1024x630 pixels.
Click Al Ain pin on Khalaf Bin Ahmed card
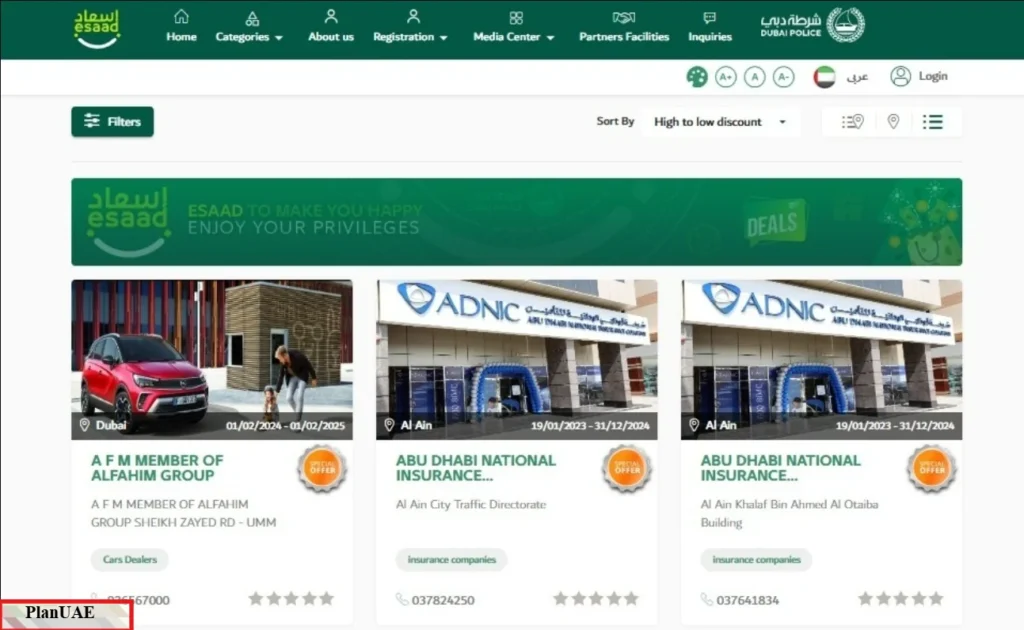click(x=694, y=425)
